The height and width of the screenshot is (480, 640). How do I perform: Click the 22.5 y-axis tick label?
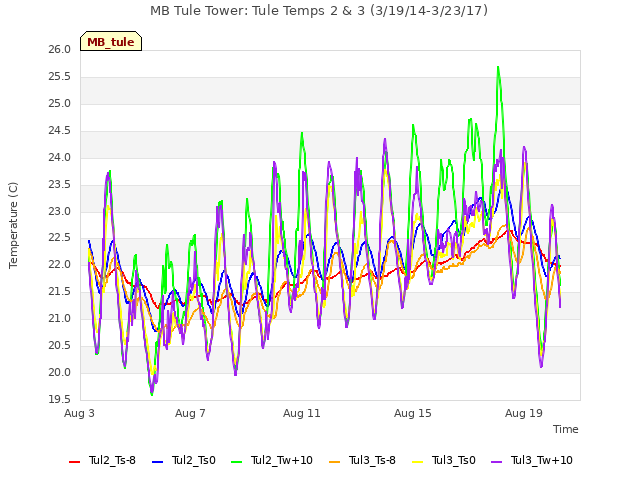pos(60,238)
